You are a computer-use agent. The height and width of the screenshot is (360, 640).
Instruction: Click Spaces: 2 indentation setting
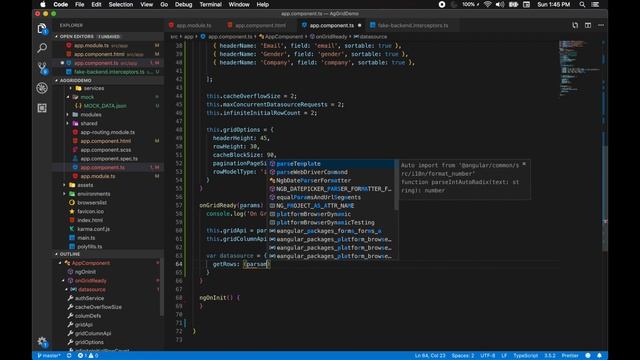pyautogui.click(x=463, y=356)
